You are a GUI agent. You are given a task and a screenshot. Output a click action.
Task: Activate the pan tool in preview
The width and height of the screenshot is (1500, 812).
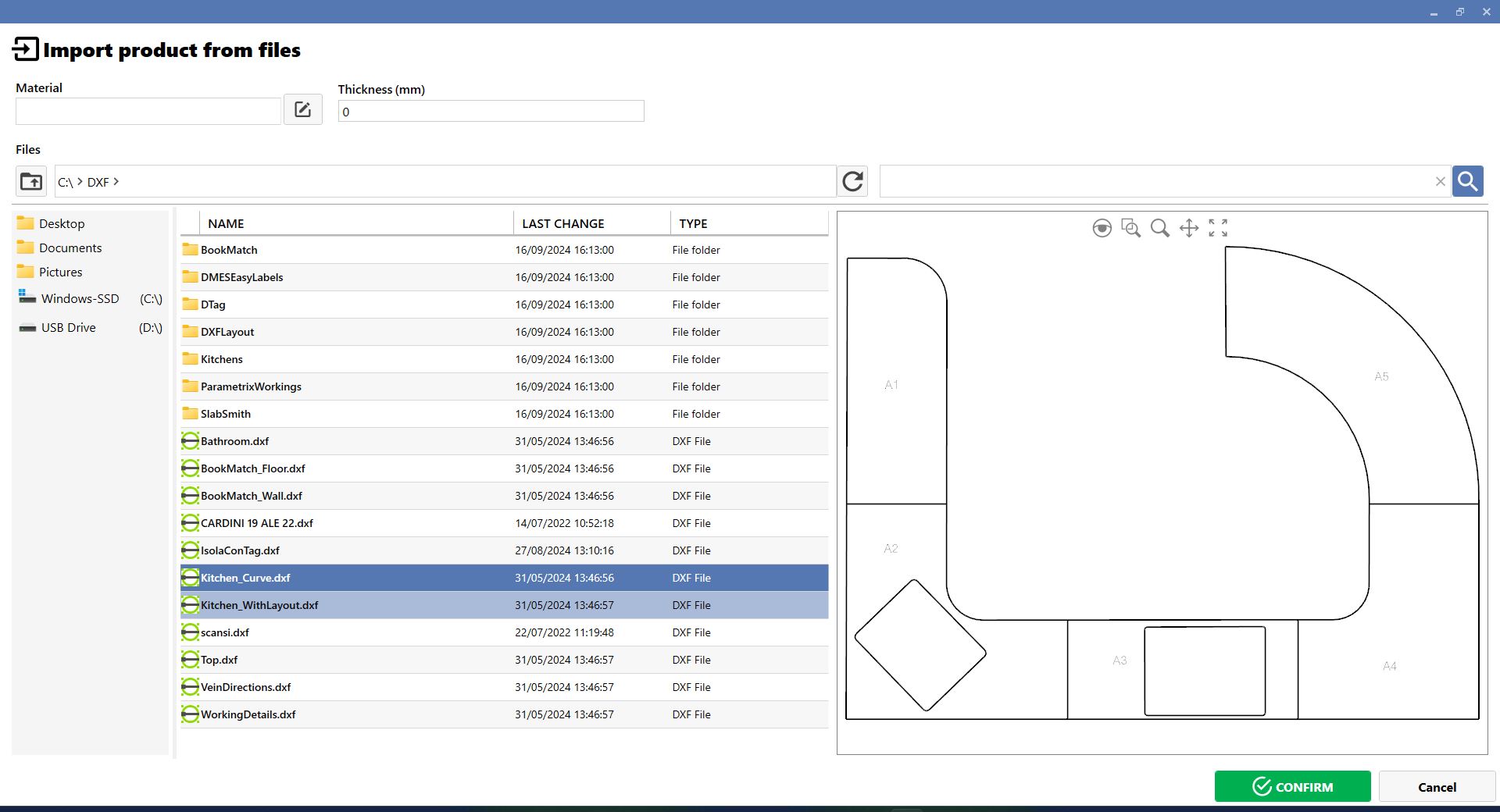(x=1188, y=228)
